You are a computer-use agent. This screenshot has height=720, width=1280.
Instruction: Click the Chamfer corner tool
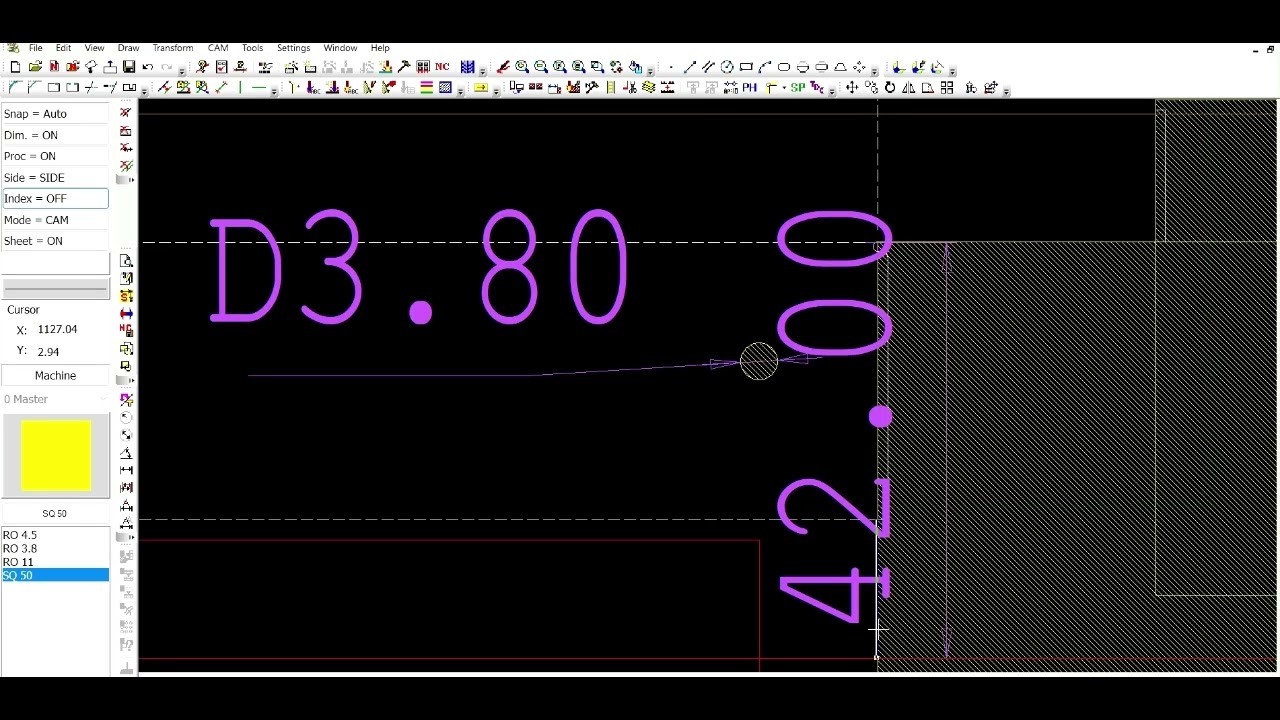pyautogui.click(x=33, y=88)
